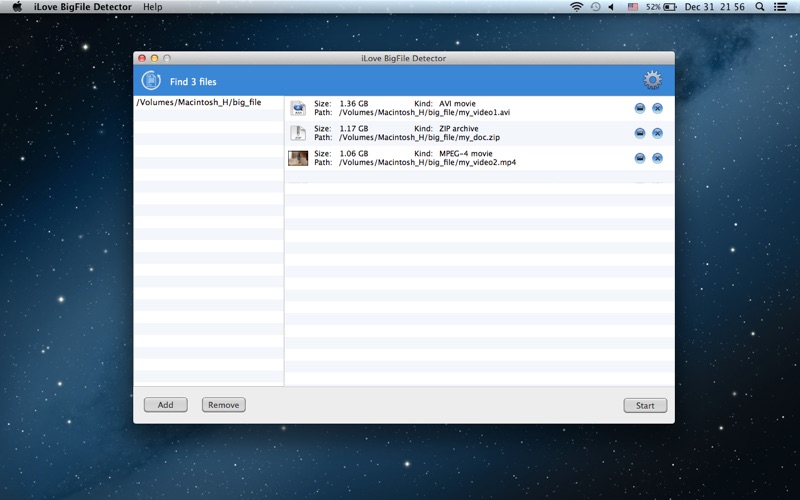The height and width of the screenshot is (500, 800).
Task: Select the /Volumes/Macintosh_H/big_file folder row
Action: click(x=208, y=102)
